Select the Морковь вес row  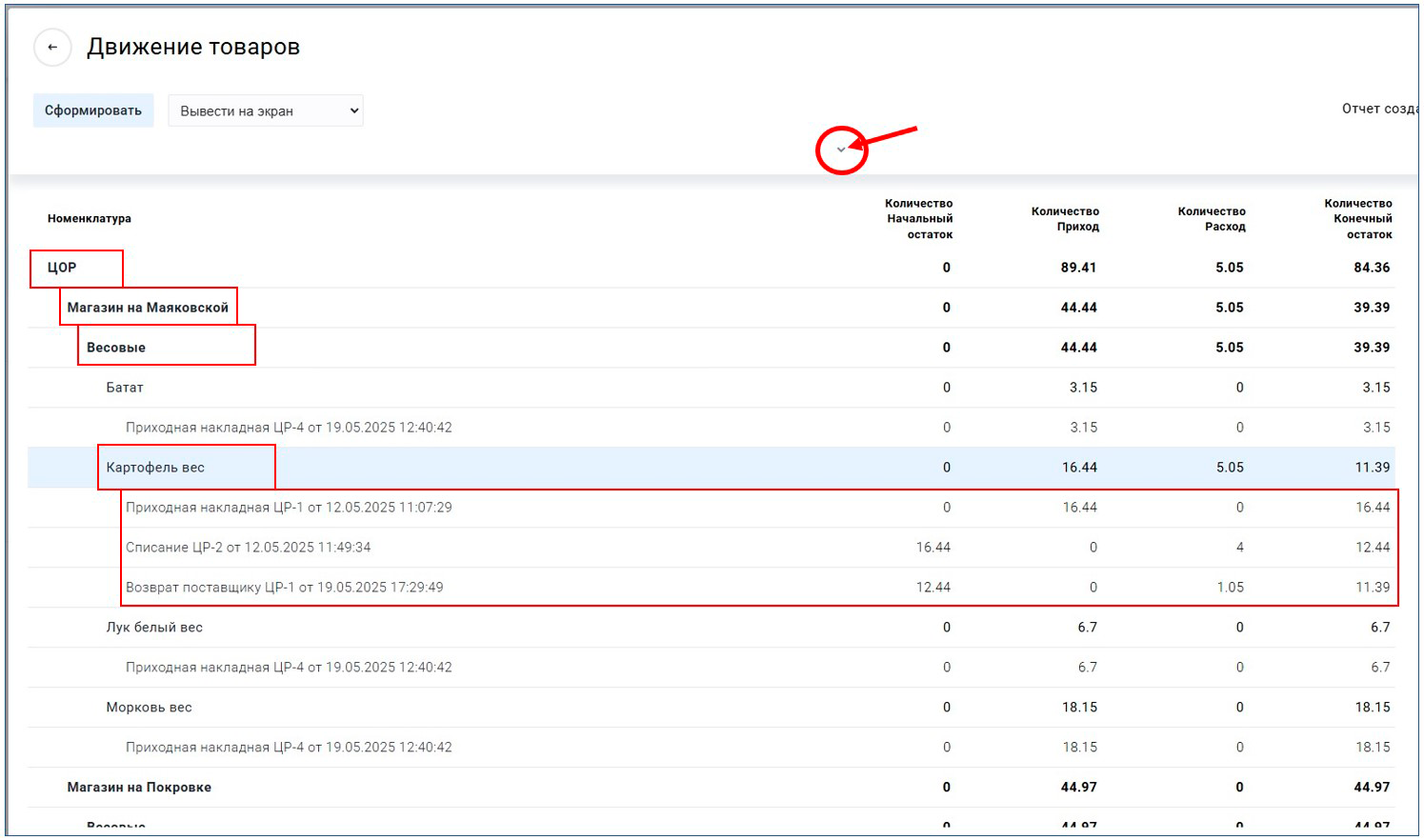click(x=149, y=708)
